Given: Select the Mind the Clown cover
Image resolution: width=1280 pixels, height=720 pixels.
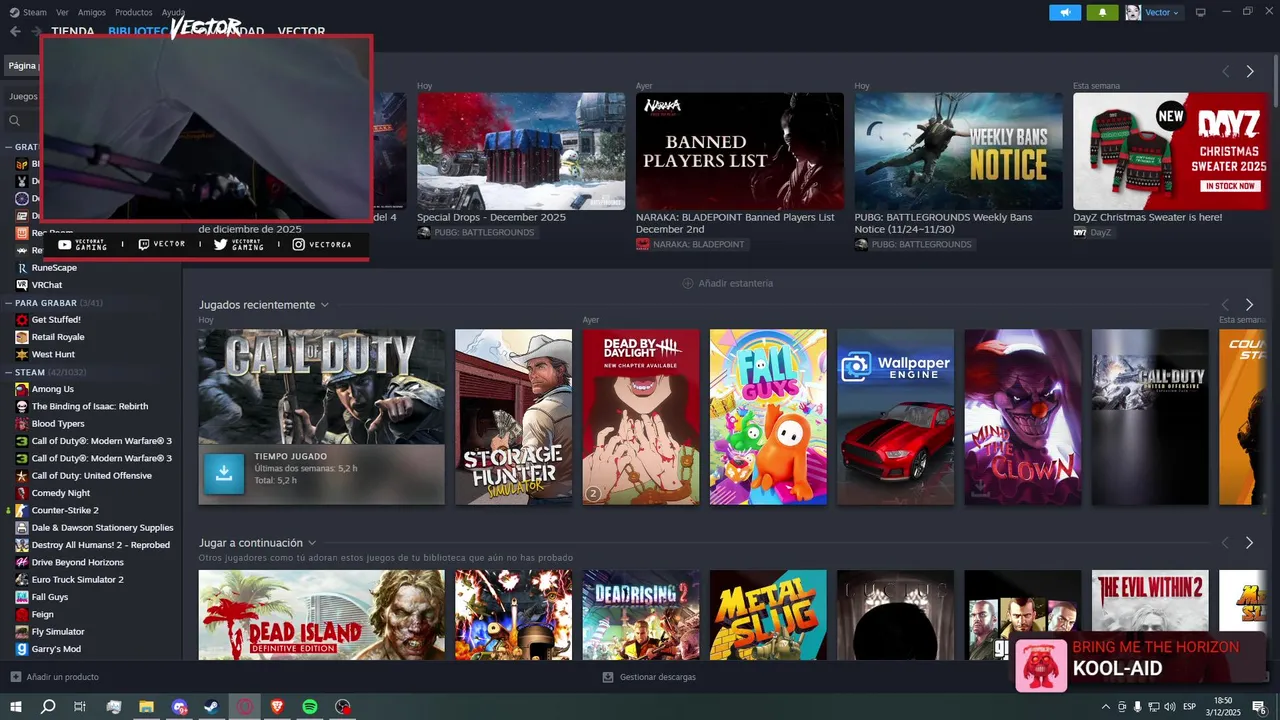Looking at the screenshot, I should click(1022, 417).
